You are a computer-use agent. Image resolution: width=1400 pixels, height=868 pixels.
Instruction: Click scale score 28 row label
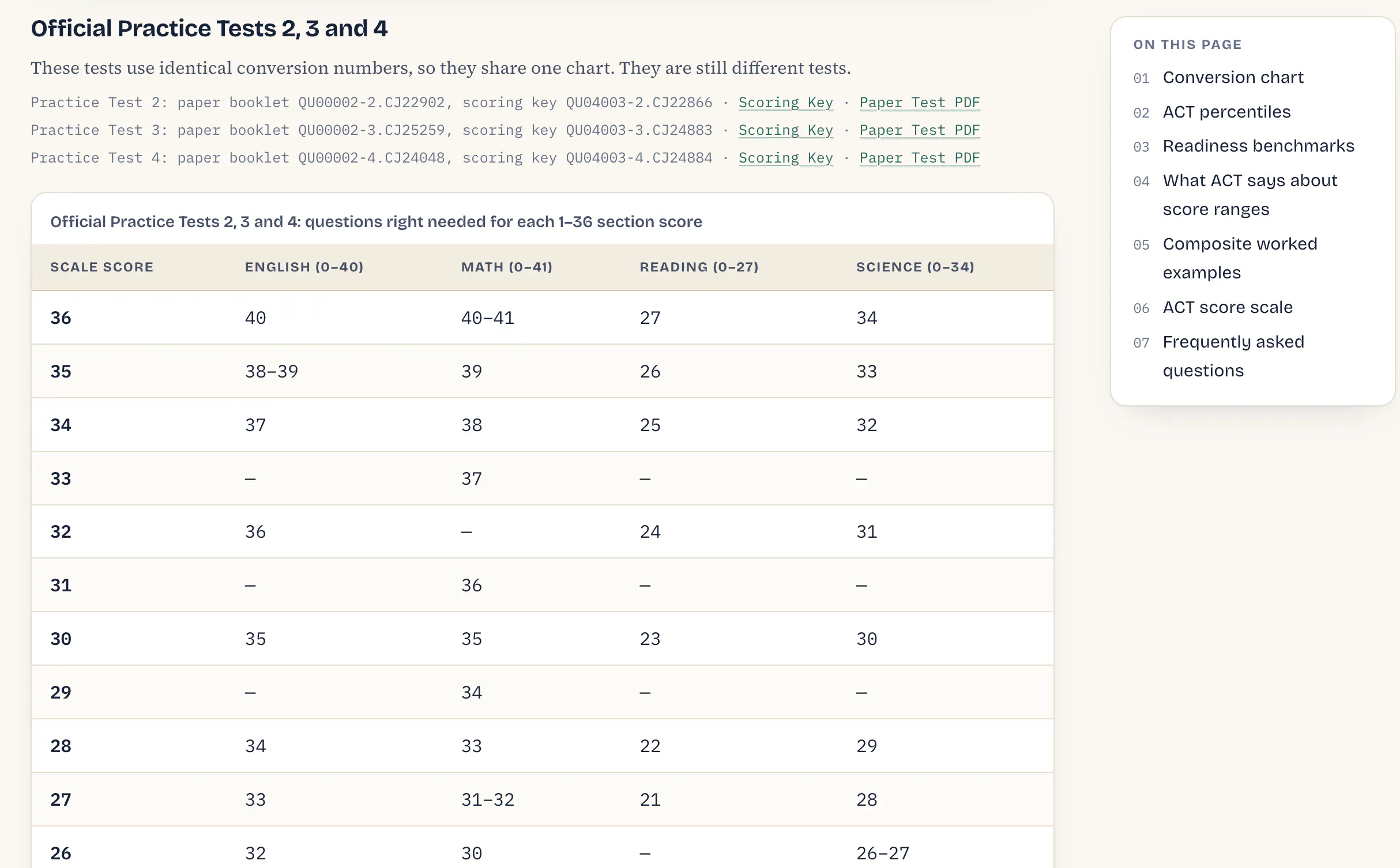coord(61,746)
